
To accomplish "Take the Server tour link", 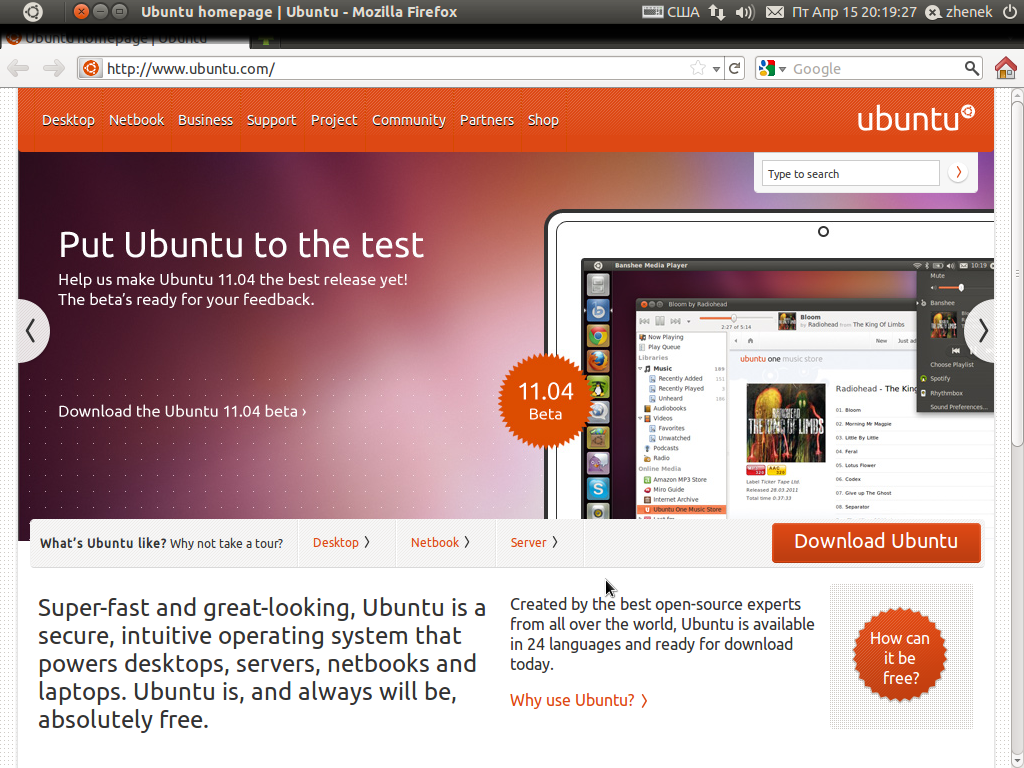I will pyautogui.click(x=534, y=543).
